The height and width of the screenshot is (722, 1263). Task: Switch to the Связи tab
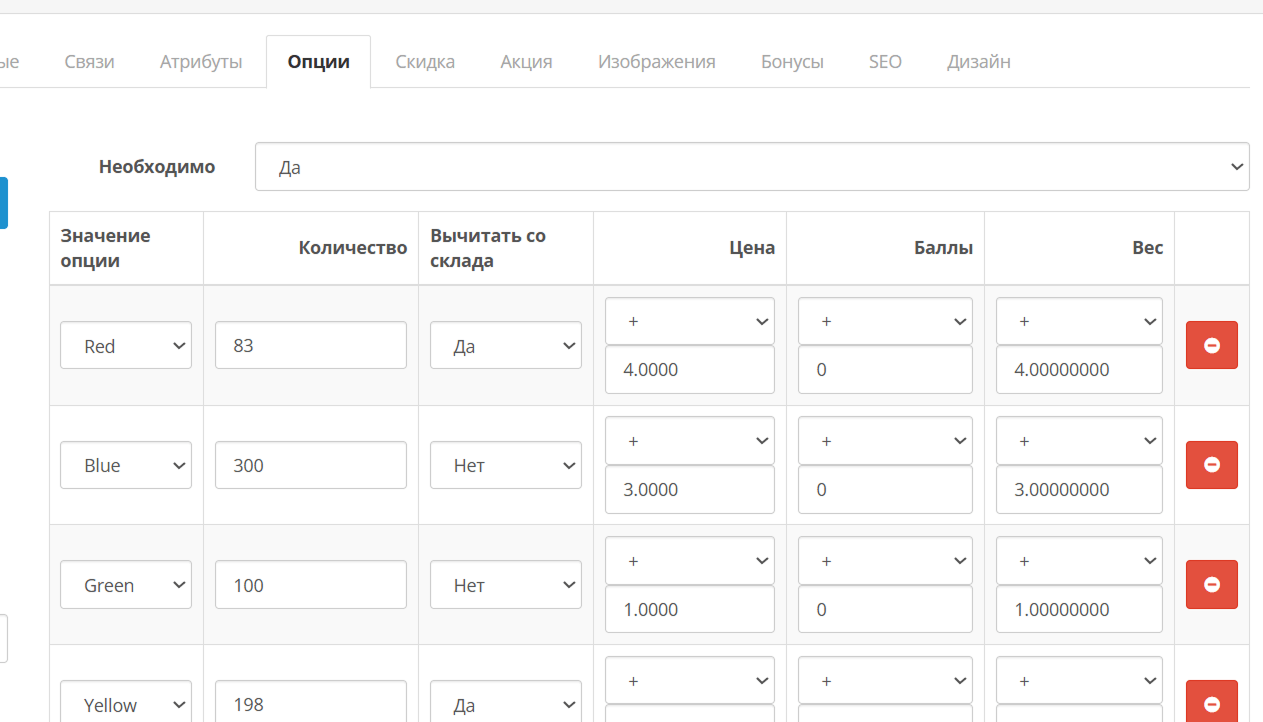pyautogui.click(x=89, y=62)
